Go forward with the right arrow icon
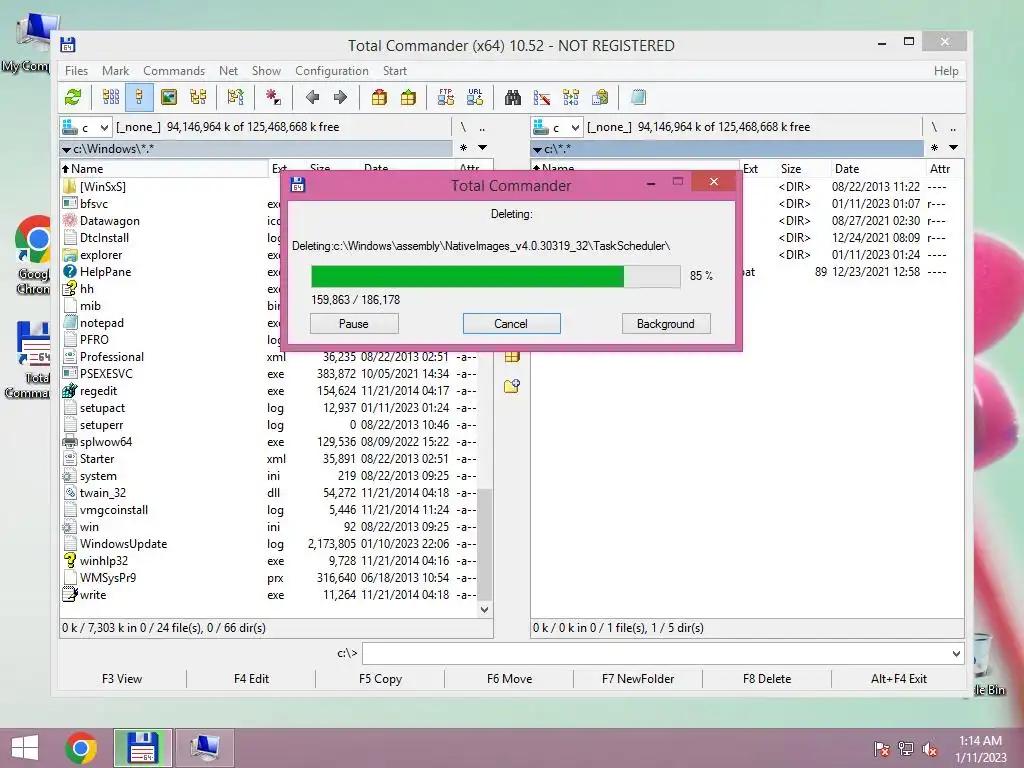 340,98
